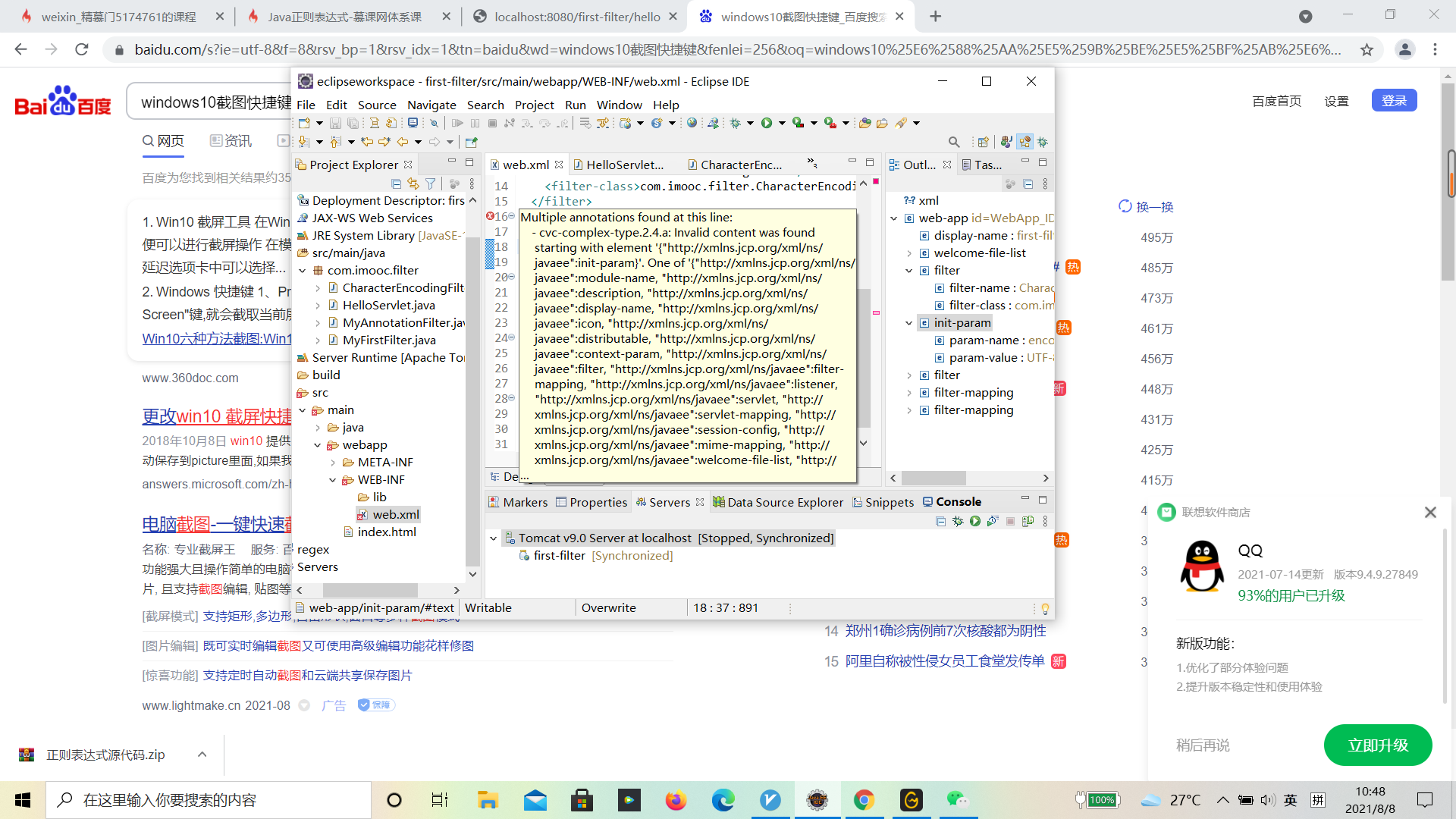1456x819 pixels.
Task: Click the Open Type folder icon in toolbar
Action: [864, 123]
